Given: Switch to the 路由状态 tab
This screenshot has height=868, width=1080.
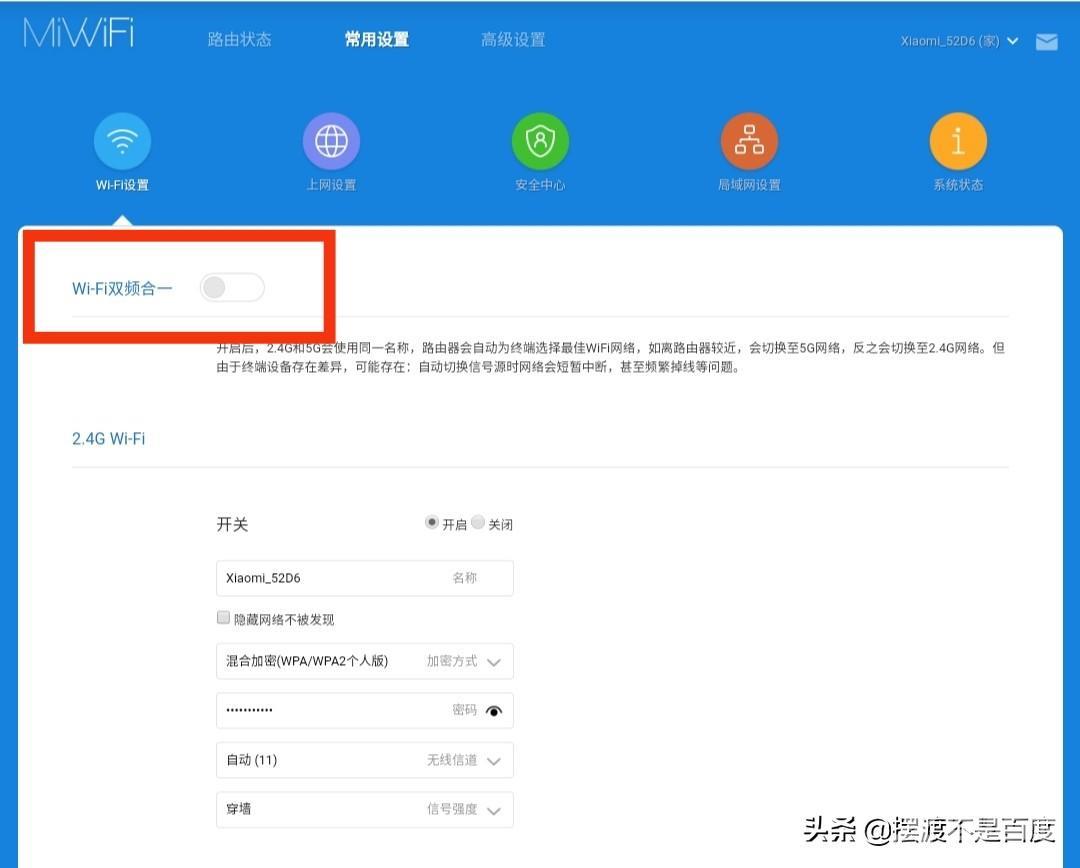Looking at the screenshot, I should (x=239, y=40).
